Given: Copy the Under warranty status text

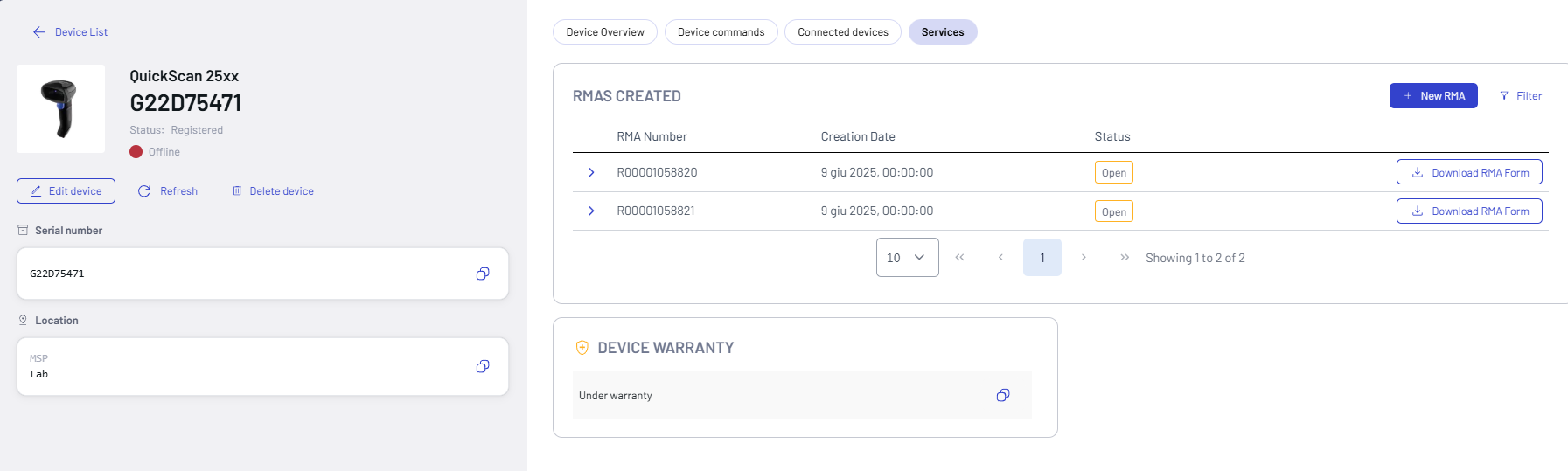Looking at the screenshot, I should point(1002,395).
